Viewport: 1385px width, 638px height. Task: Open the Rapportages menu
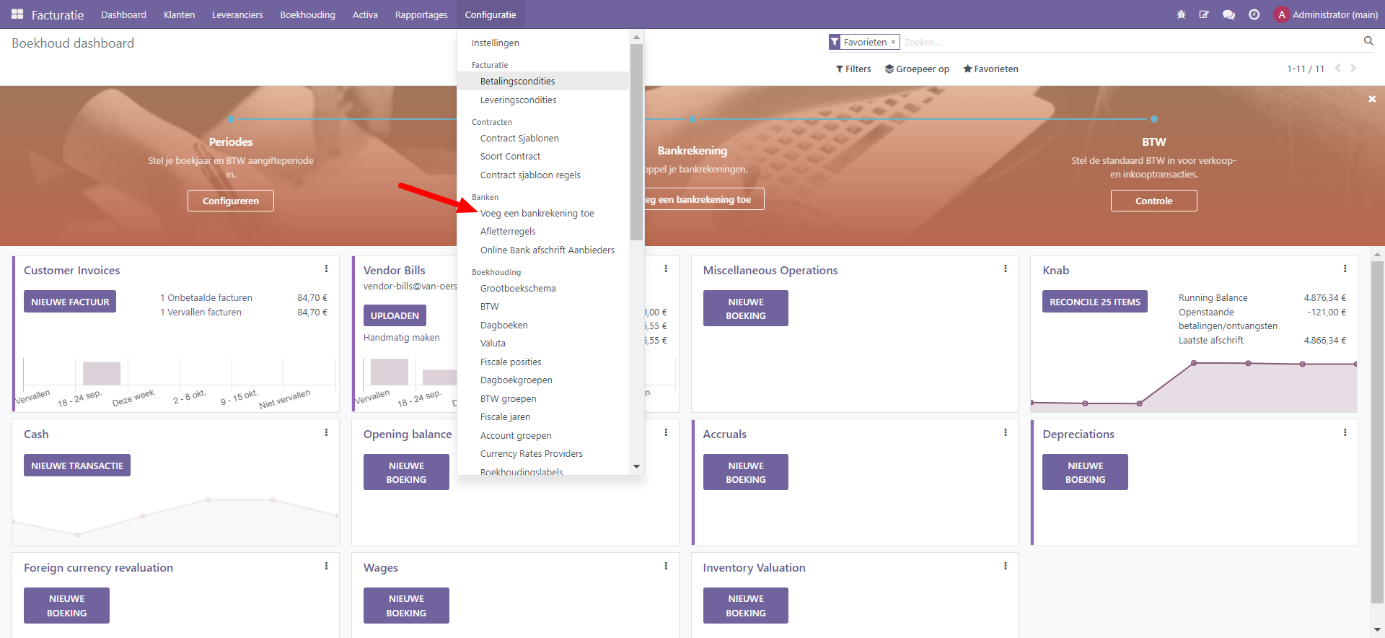pyautogui.click(x=421, y=15)
